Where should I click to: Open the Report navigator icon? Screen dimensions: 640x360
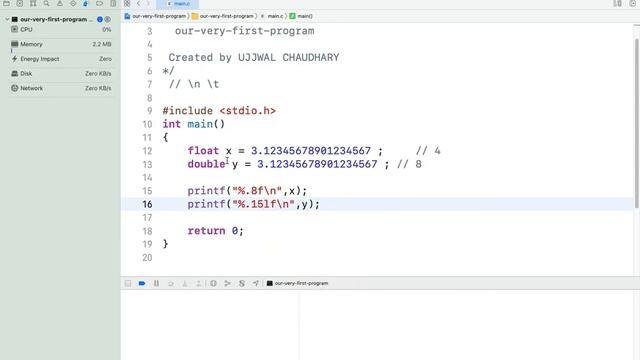(113, 3)
